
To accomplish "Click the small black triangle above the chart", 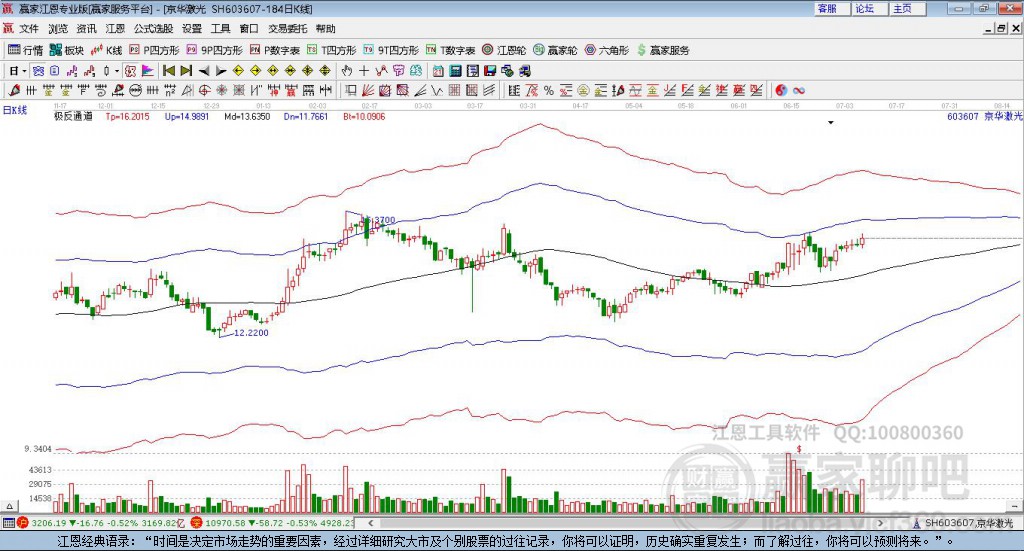I will click(831, 123).
